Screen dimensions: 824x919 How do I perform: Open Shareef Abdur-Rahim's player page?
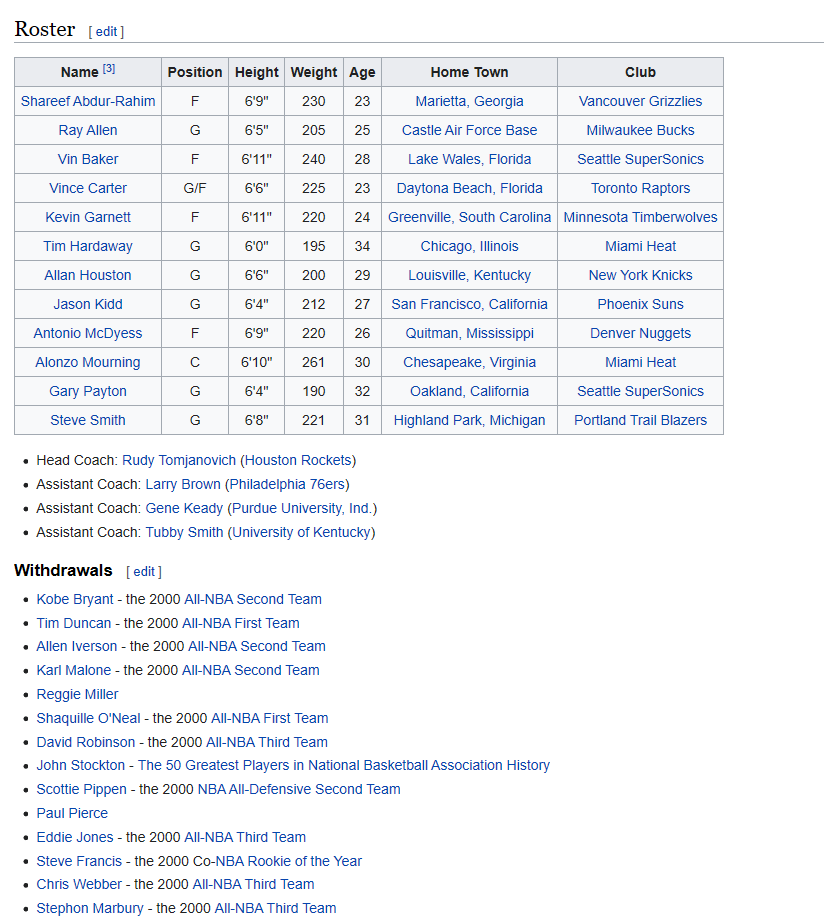[88, 101]
